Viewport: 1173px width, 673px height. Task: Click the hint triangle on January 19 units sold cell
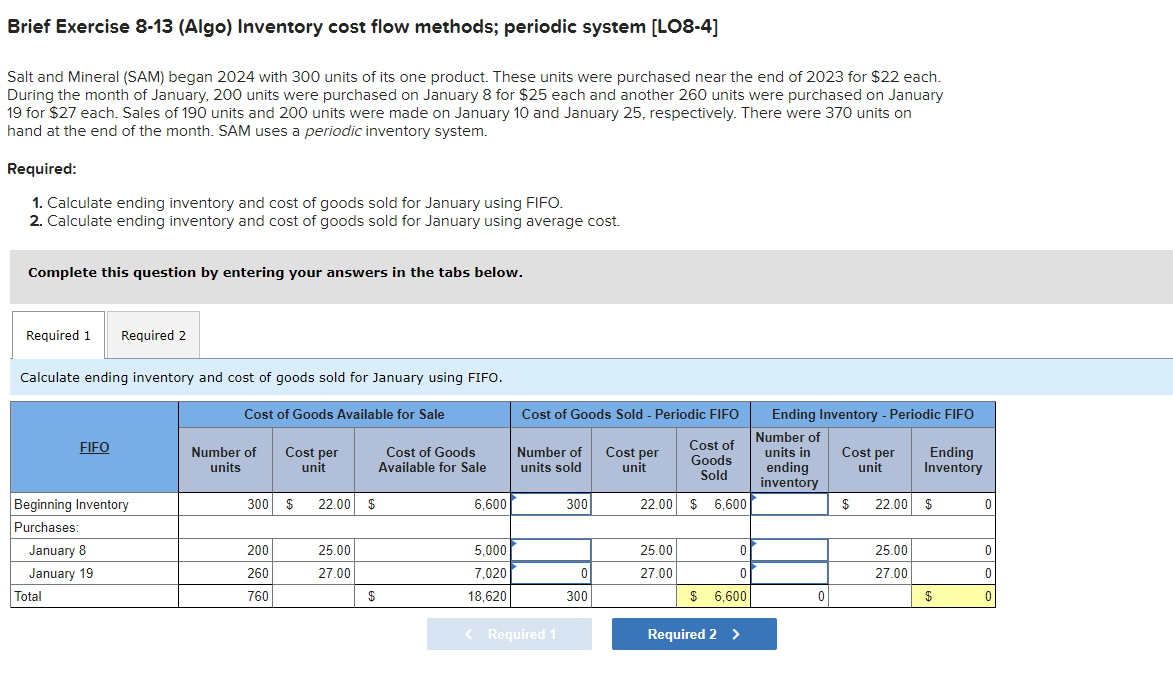514,565
